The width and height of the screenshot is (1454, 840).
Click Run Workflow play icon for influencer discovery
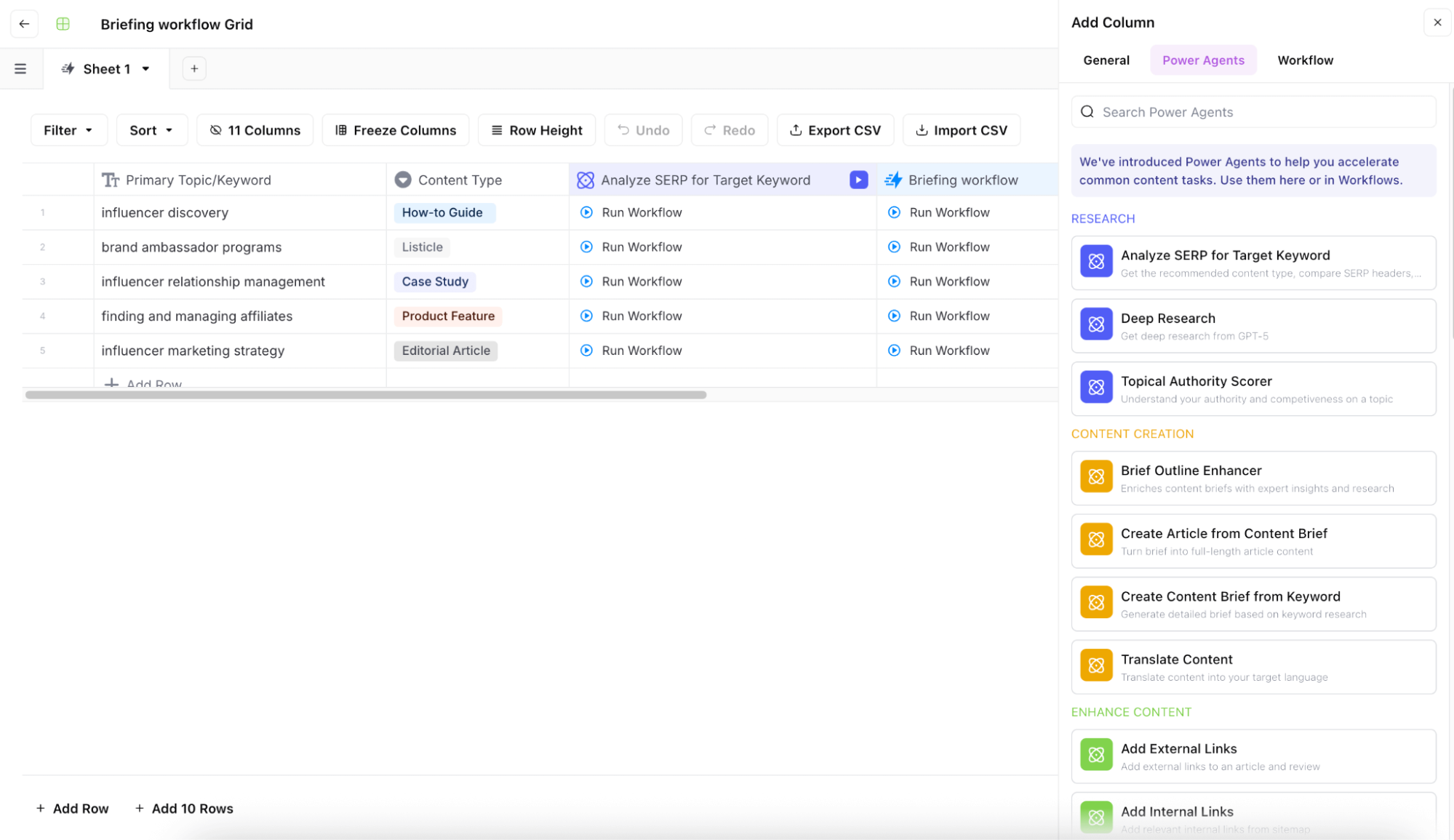point(586,213)
